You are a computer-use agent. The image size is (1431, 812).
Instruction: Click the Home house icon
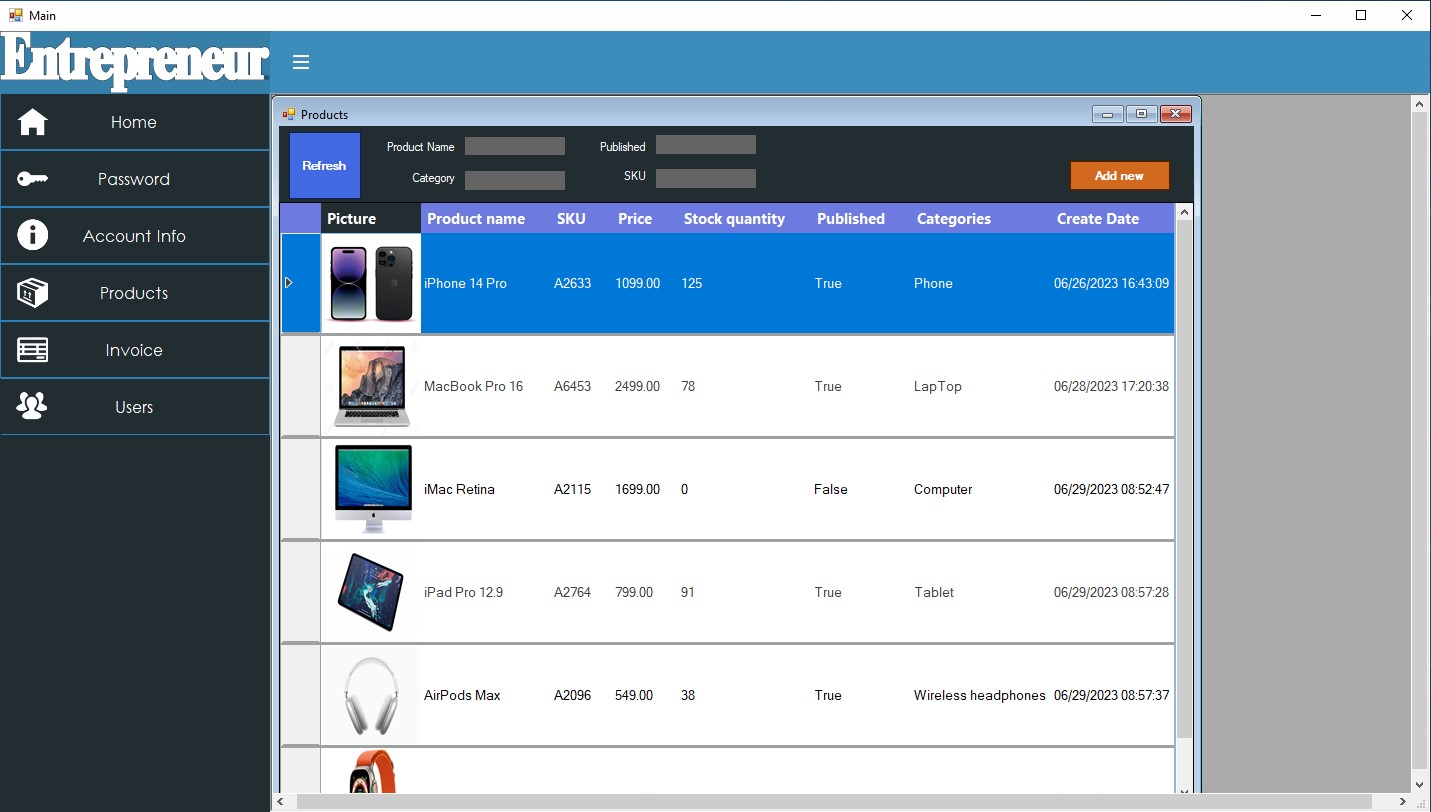click(32, 122)
